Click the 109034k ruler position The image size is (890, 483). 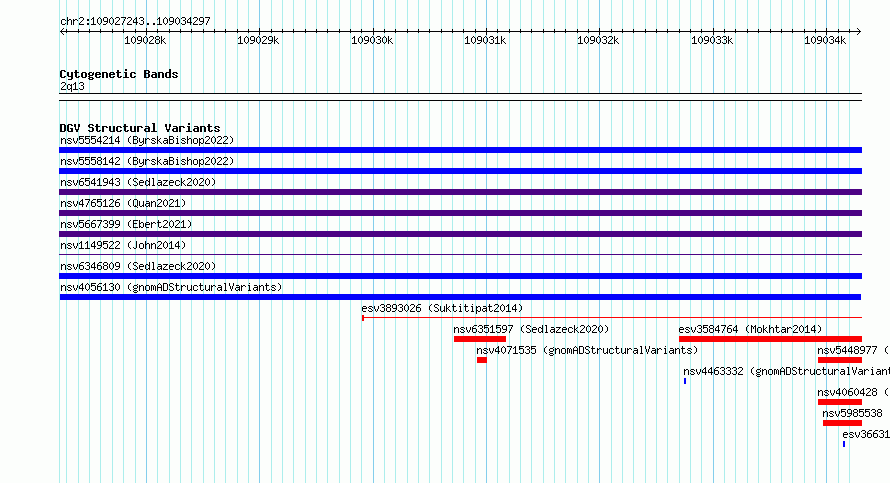coord(825,40)
